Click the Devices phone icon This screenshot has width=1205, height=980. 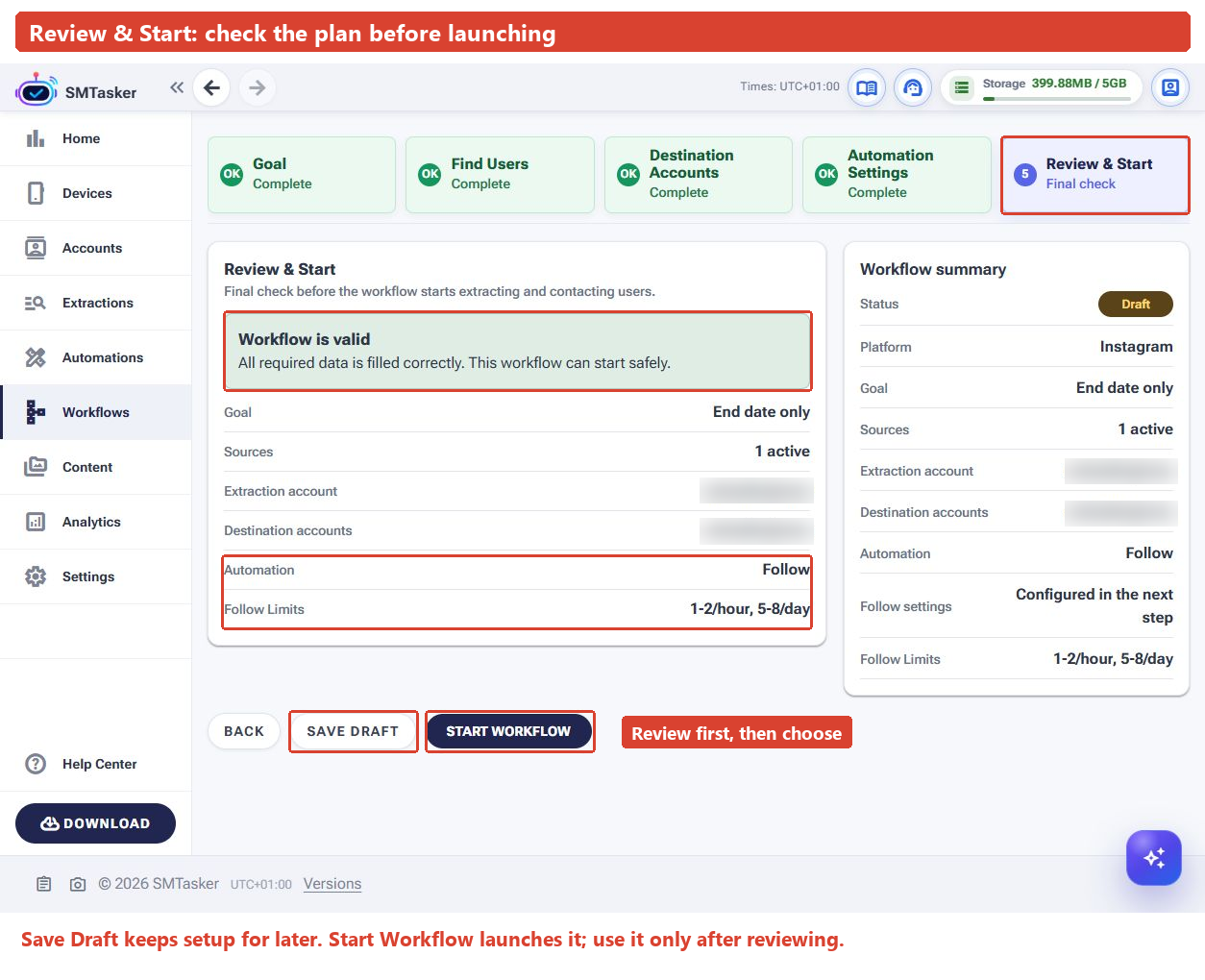[36, 193]
